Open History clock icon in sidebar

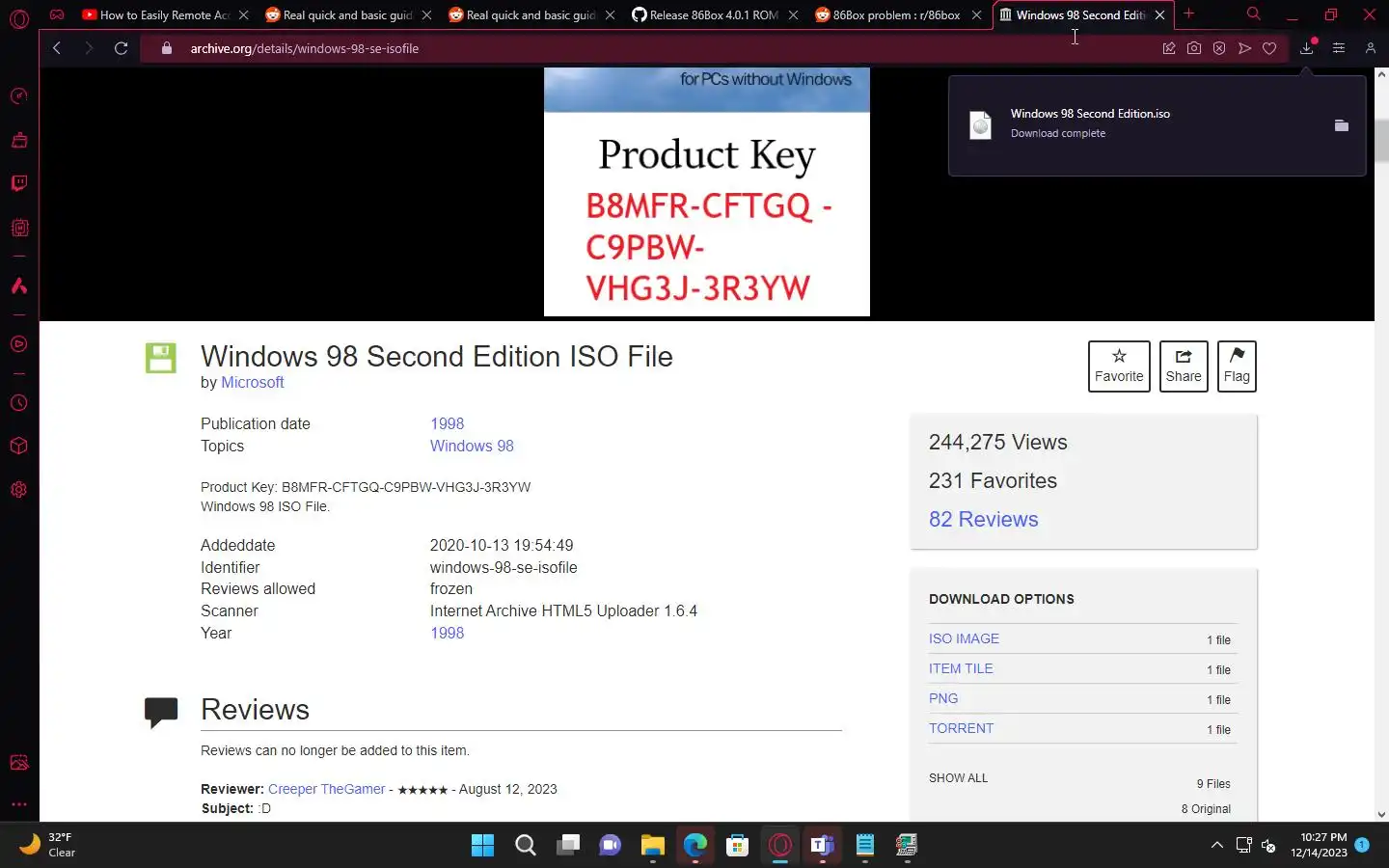(18, 403)
